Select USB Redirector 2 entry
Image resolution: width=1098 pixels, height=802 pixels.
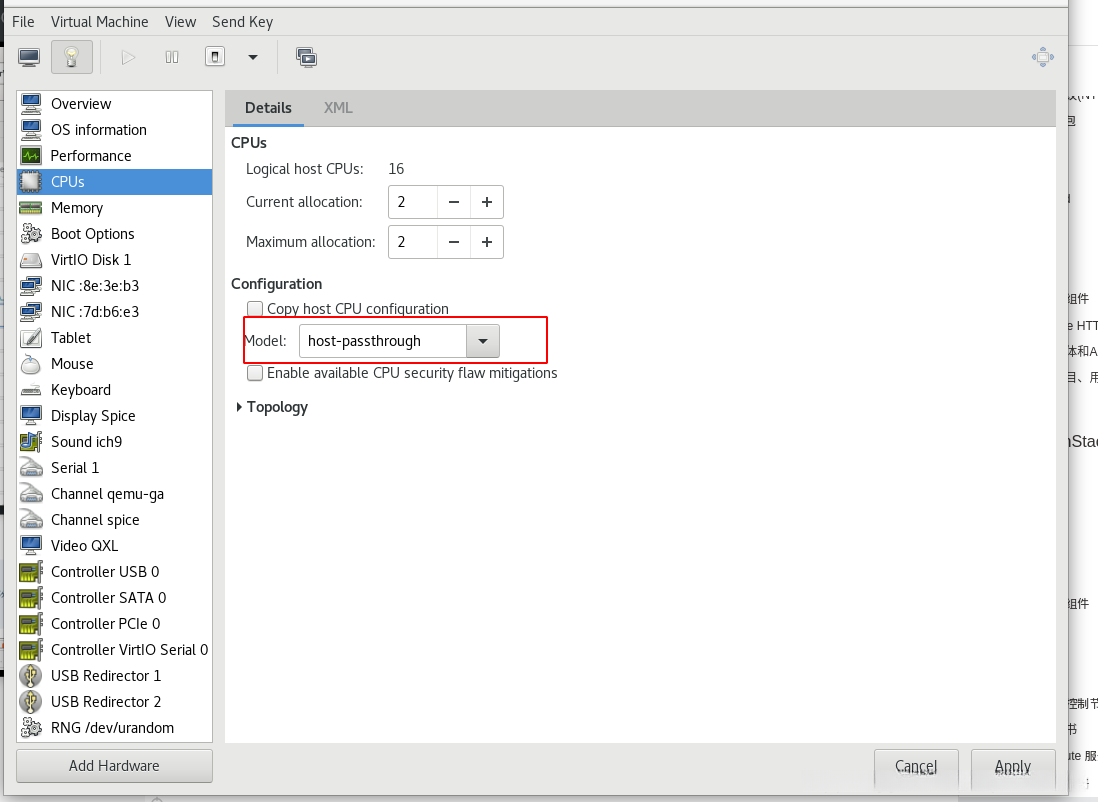[114, 701]
